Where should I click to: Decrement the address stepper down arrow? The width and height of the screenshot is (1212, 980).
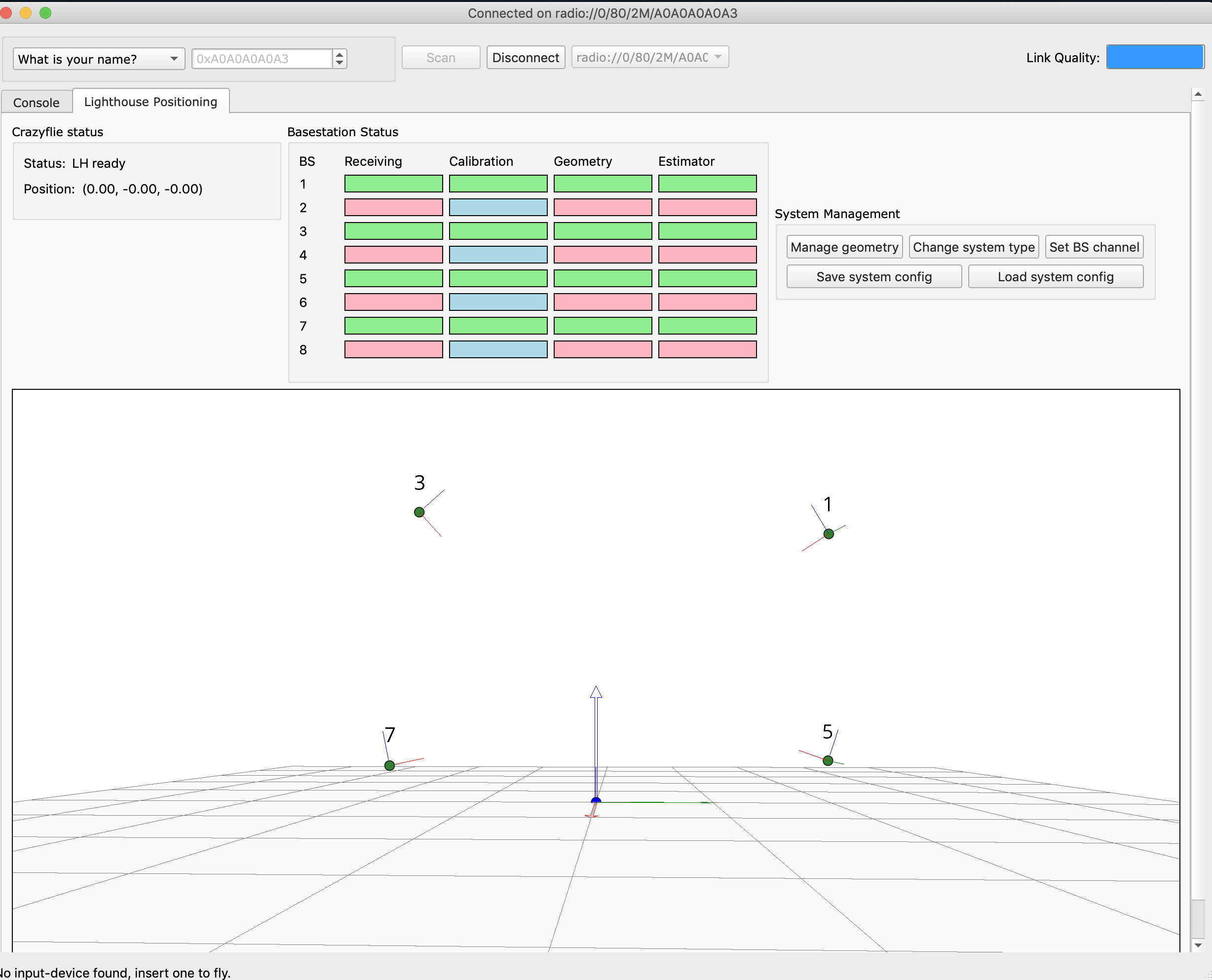coord(339,63)
